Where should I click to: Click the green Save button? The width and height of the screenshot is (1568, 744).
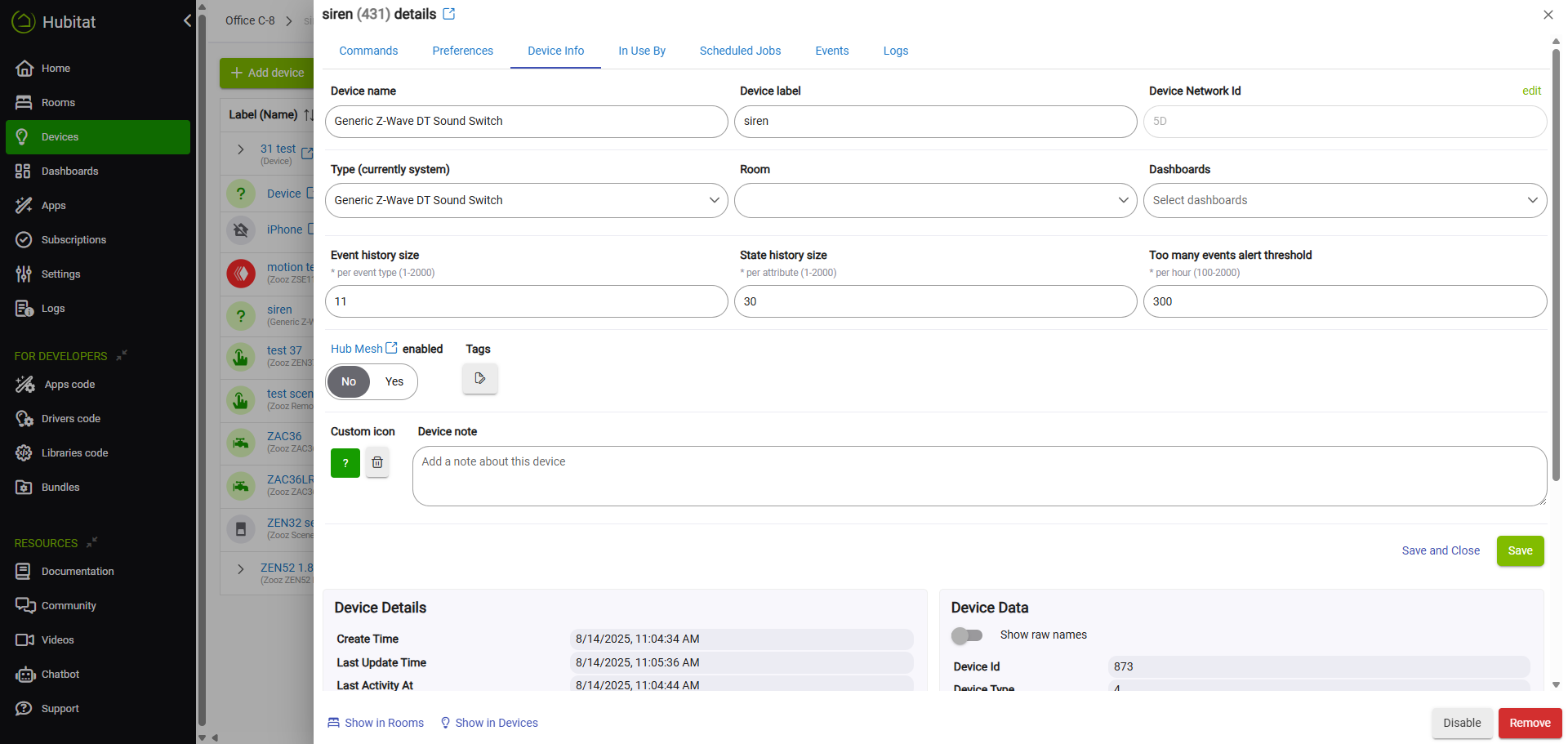click(1521, 550)
